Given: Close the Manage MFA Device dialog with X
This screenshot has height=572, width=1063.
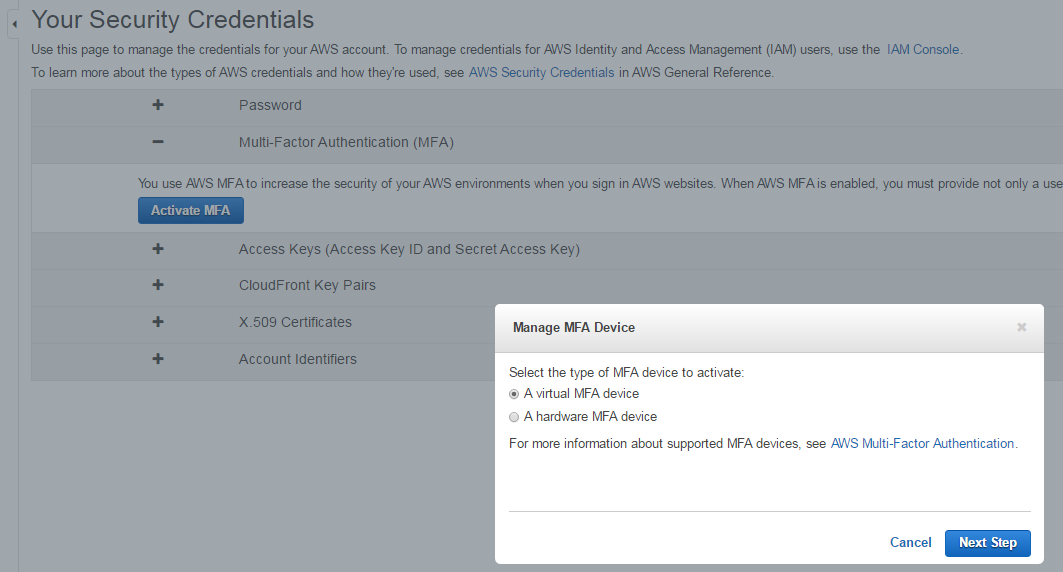Looking at the screenshot, I should click(1022, 327).
